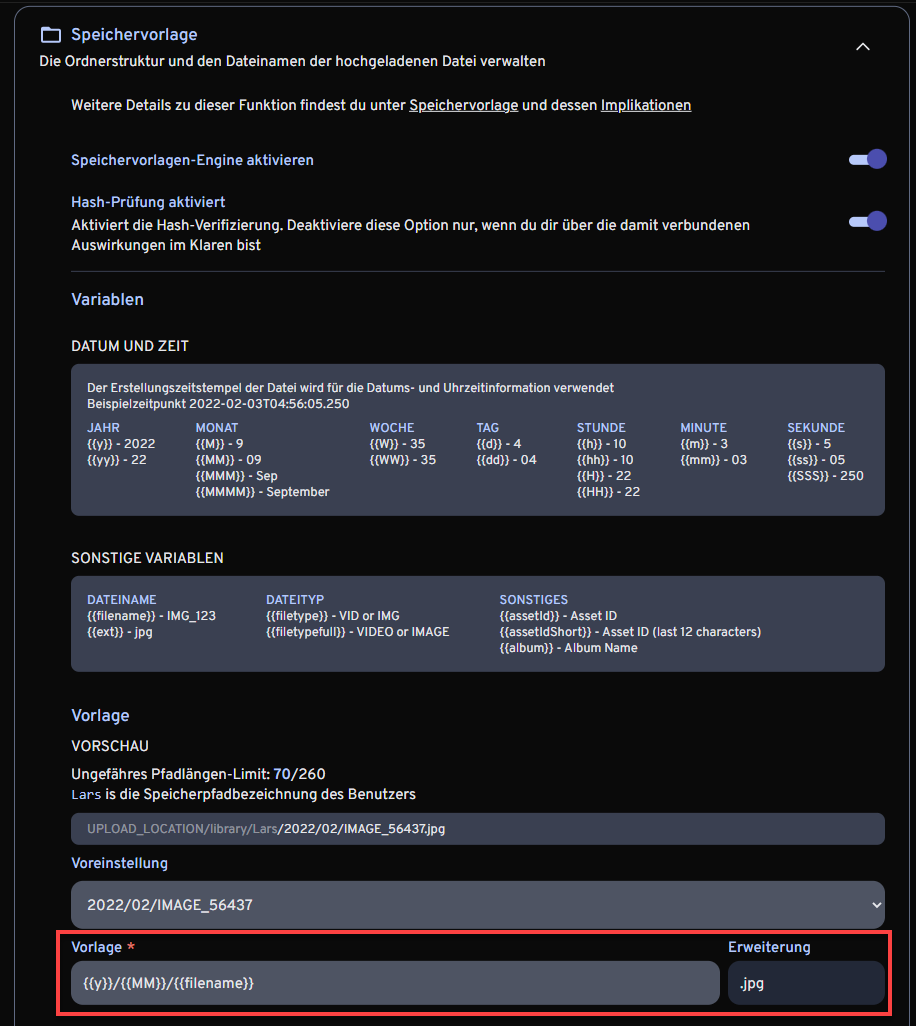Click the STUNDE column header
The width and height of the screenshot is (916, 1026).
(x=601, y=428)
